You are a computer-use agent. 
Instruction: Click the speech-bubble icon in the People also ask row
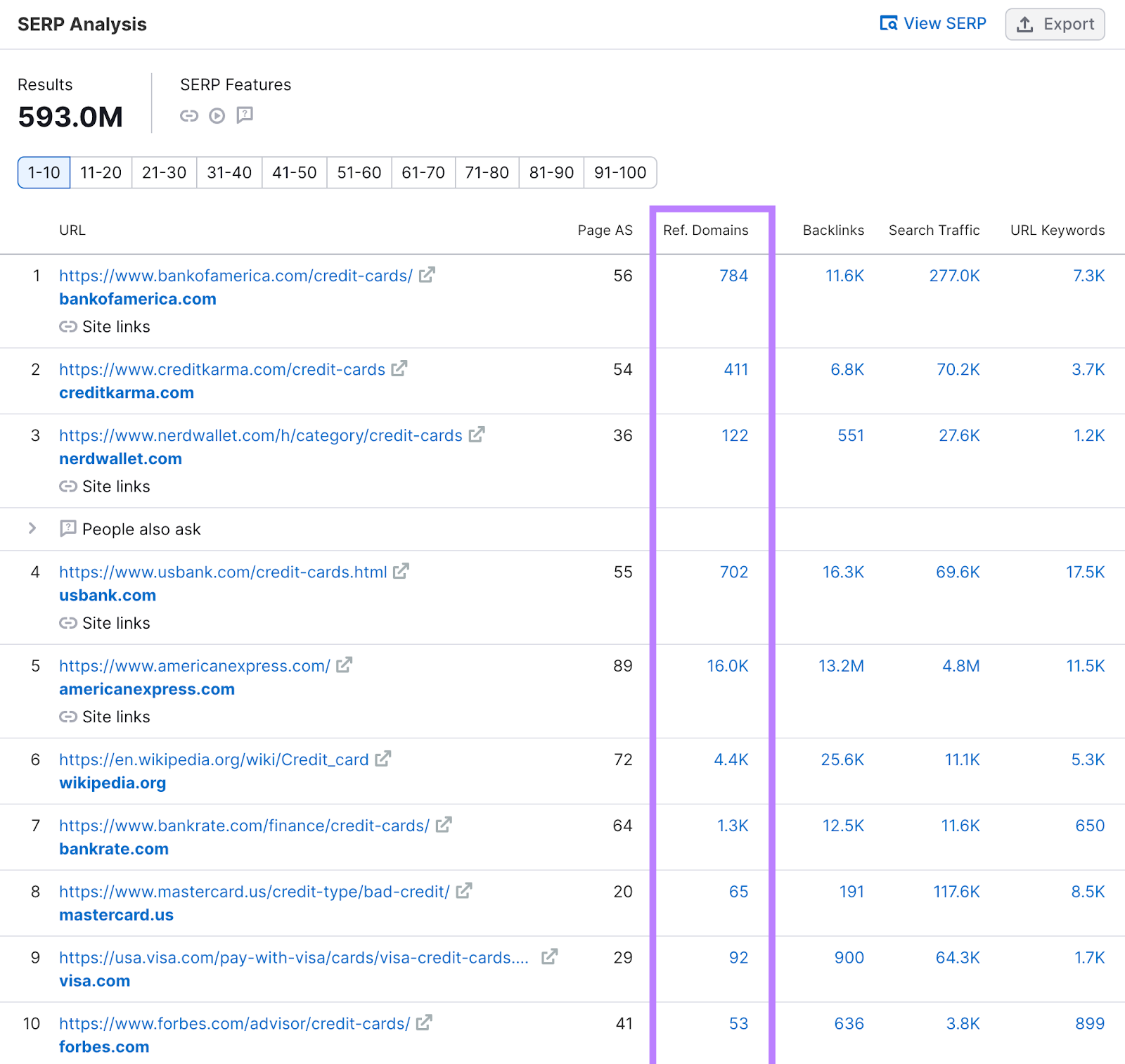(x=68, y=529)
